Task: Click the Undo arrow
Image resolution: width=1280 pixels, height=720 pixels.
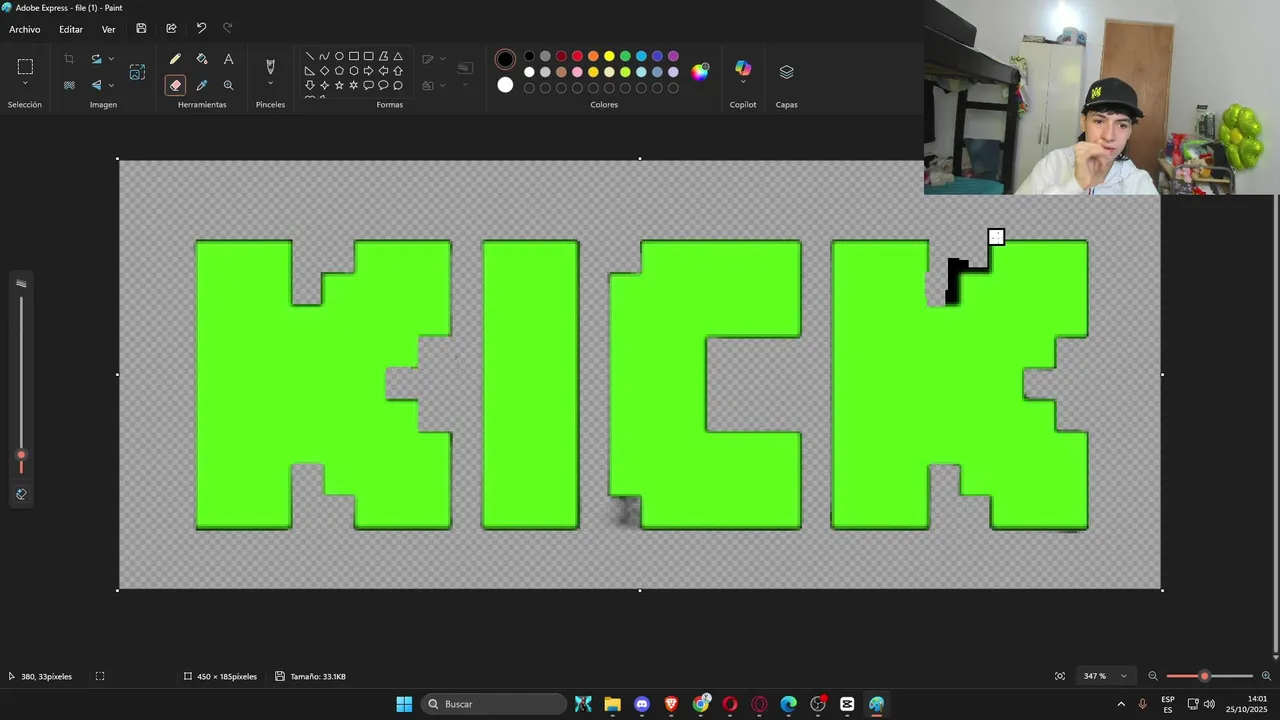Action: pyautogui.click(x=201, y=29)
